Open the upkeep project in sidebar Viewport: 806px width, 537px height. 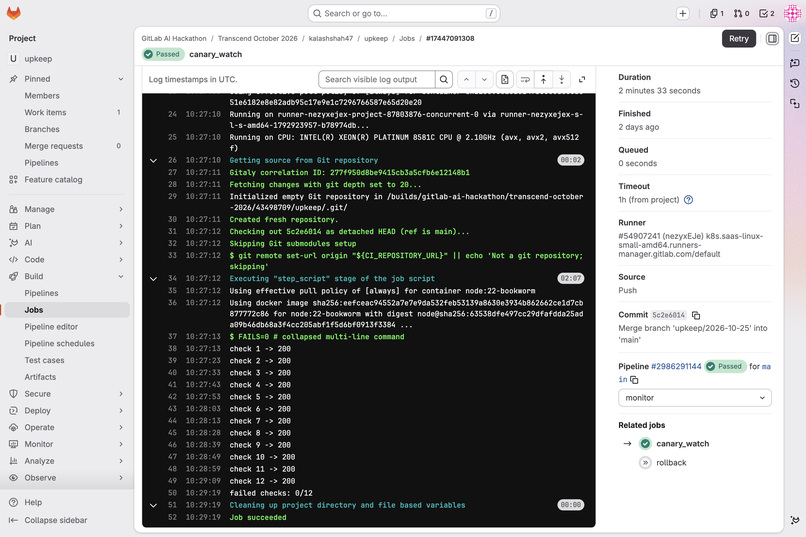[67, 59]
